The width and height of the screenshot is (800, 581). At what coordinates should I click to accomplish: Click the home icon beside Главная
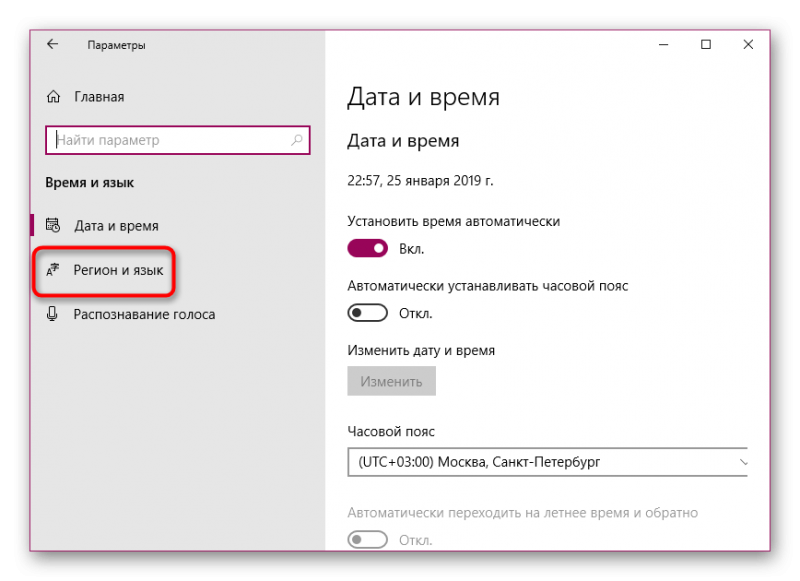(54, 96)
